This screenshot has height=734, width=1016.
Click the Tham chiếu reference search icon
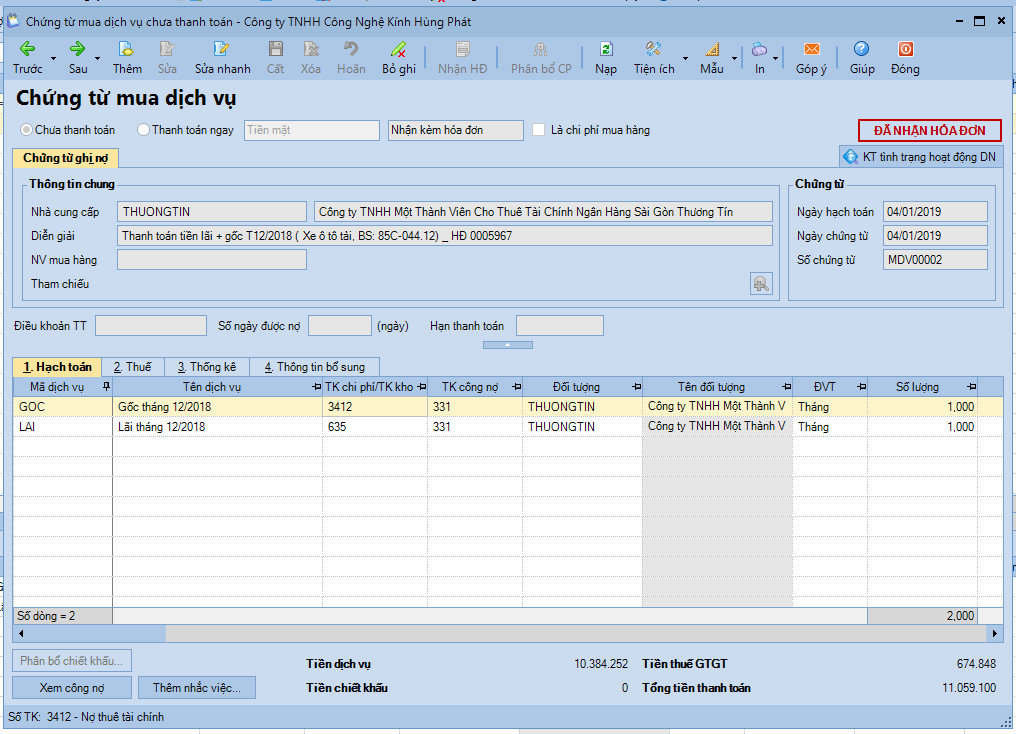(761, 284)
